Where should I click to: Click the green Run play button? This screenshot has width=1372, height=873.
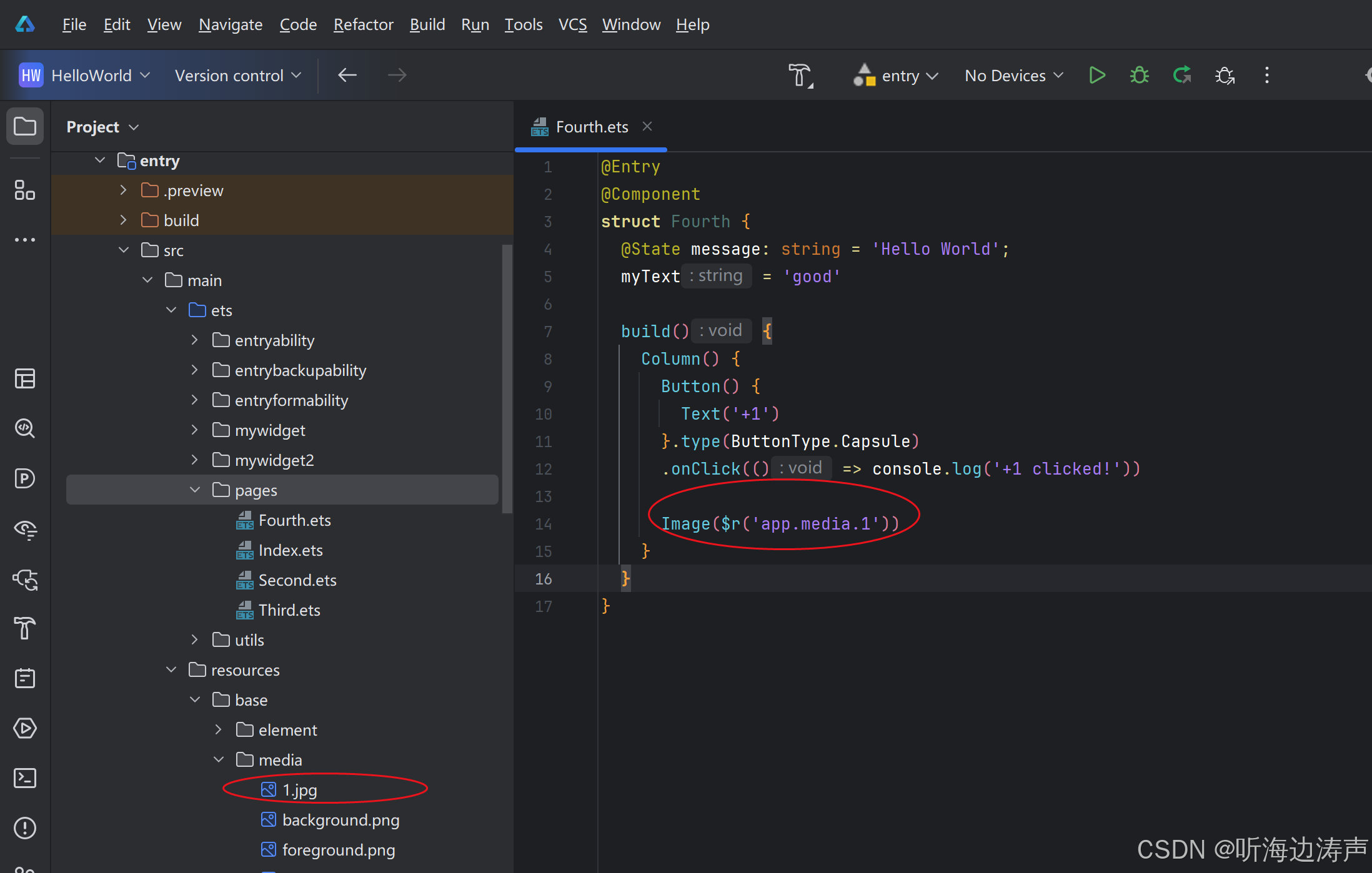[x=1097, y=76]
